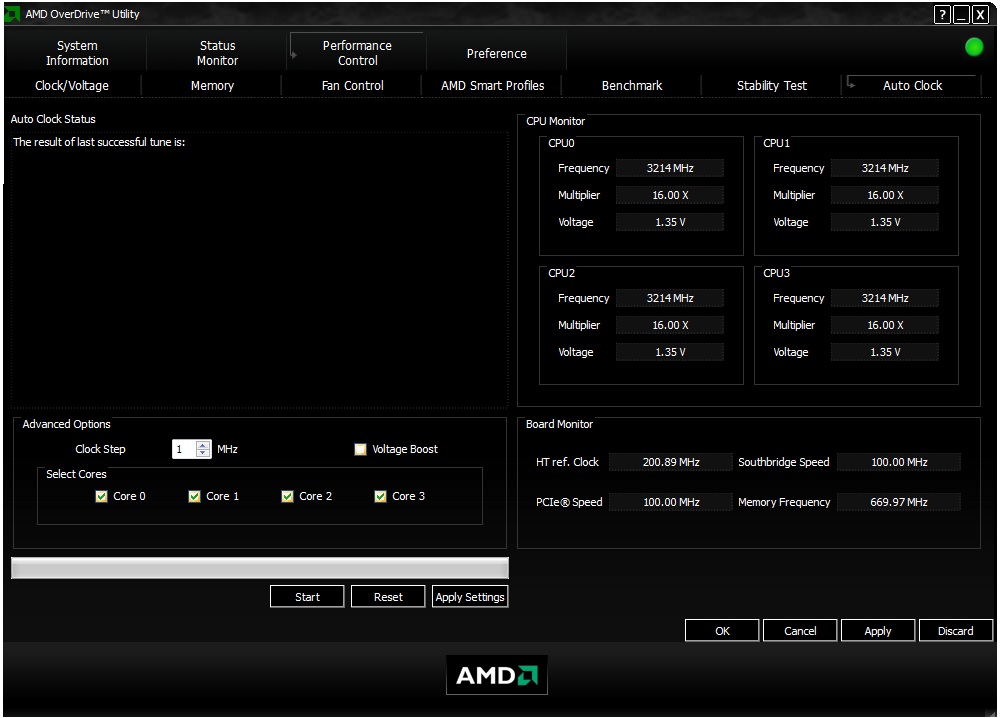The height and width of the screenshot is (718, 1000).
Task: Click HT ref. Clock value 200.89 MHz
Action: pos(671,462)
